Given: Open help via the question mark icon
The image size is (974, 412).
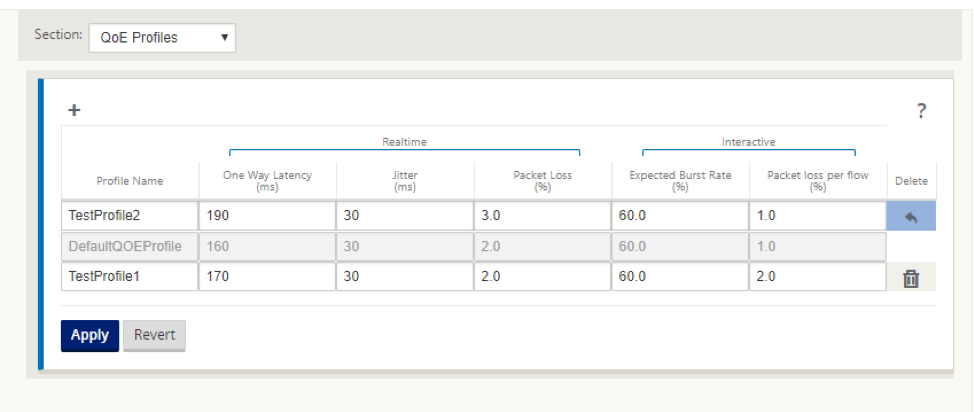Looking at the screenshot, I should 921,111.
